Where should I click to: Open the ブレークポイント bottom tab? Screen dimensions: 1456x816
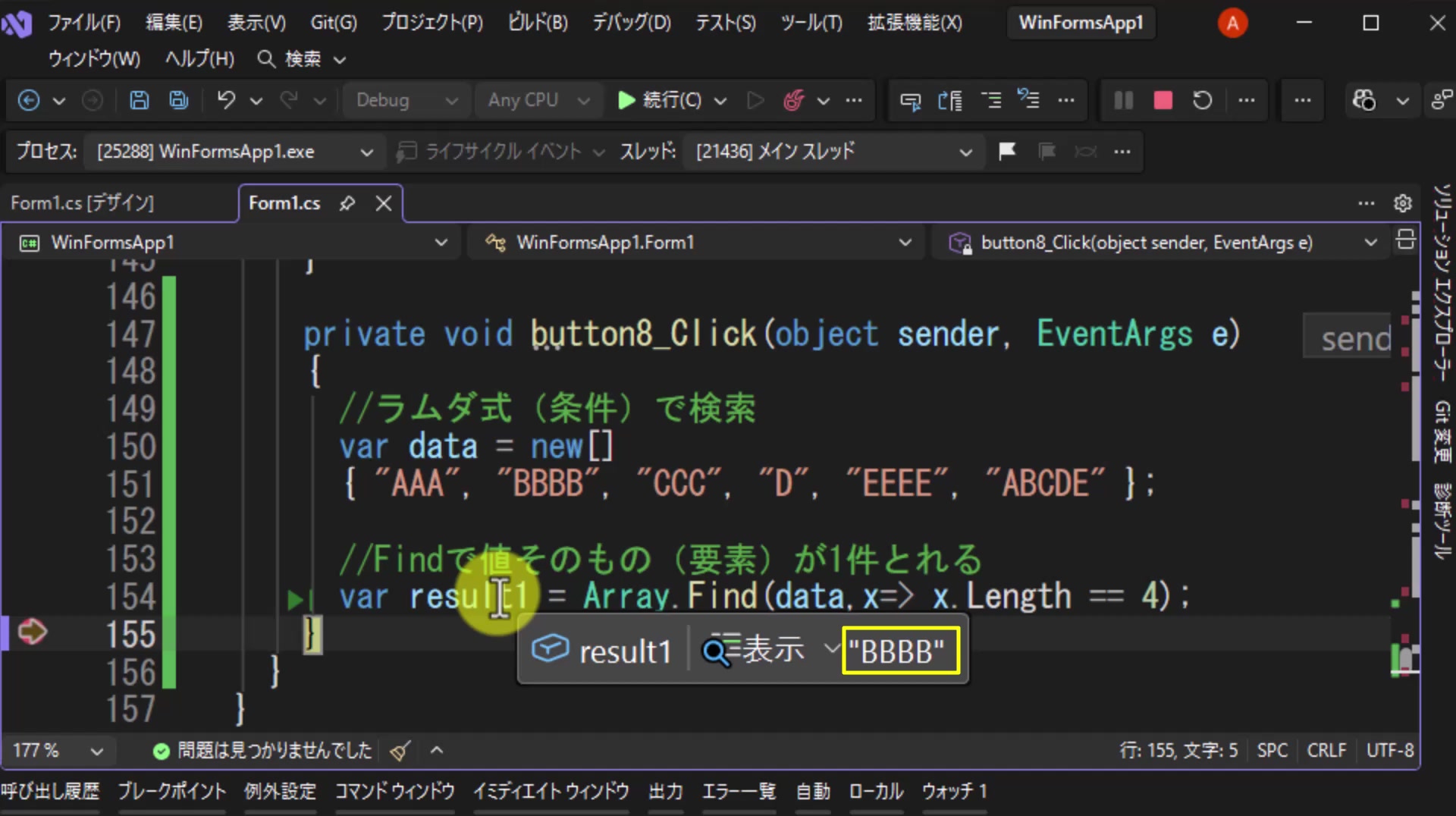click(x=172, y=792)
